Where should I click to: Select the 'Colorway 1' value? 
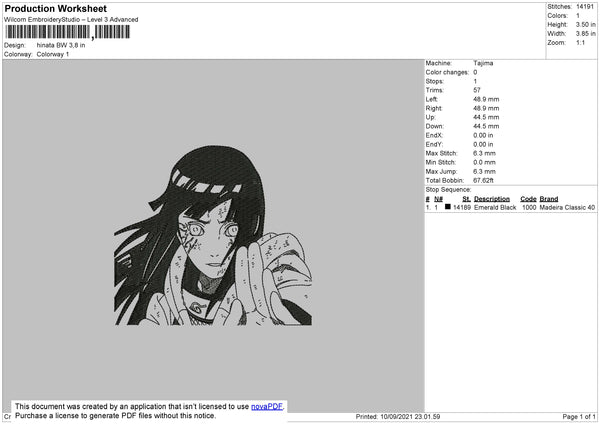point(53,54)
